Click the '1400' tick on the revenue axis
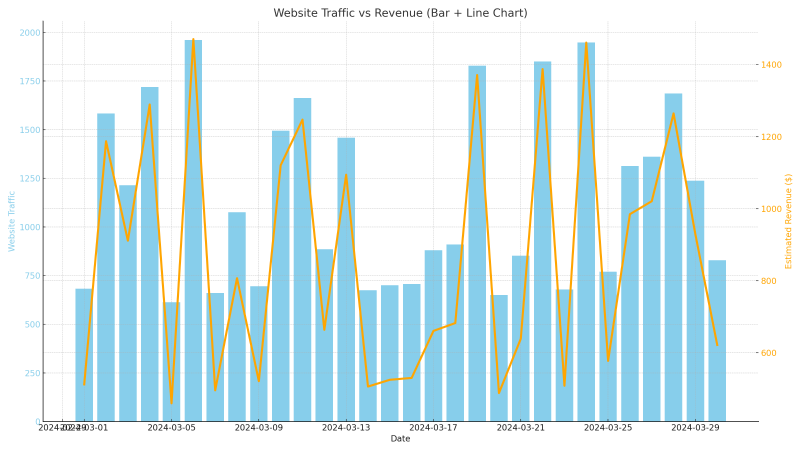The width and height of the screenshot is (800, 450). (x=771, y=65)
